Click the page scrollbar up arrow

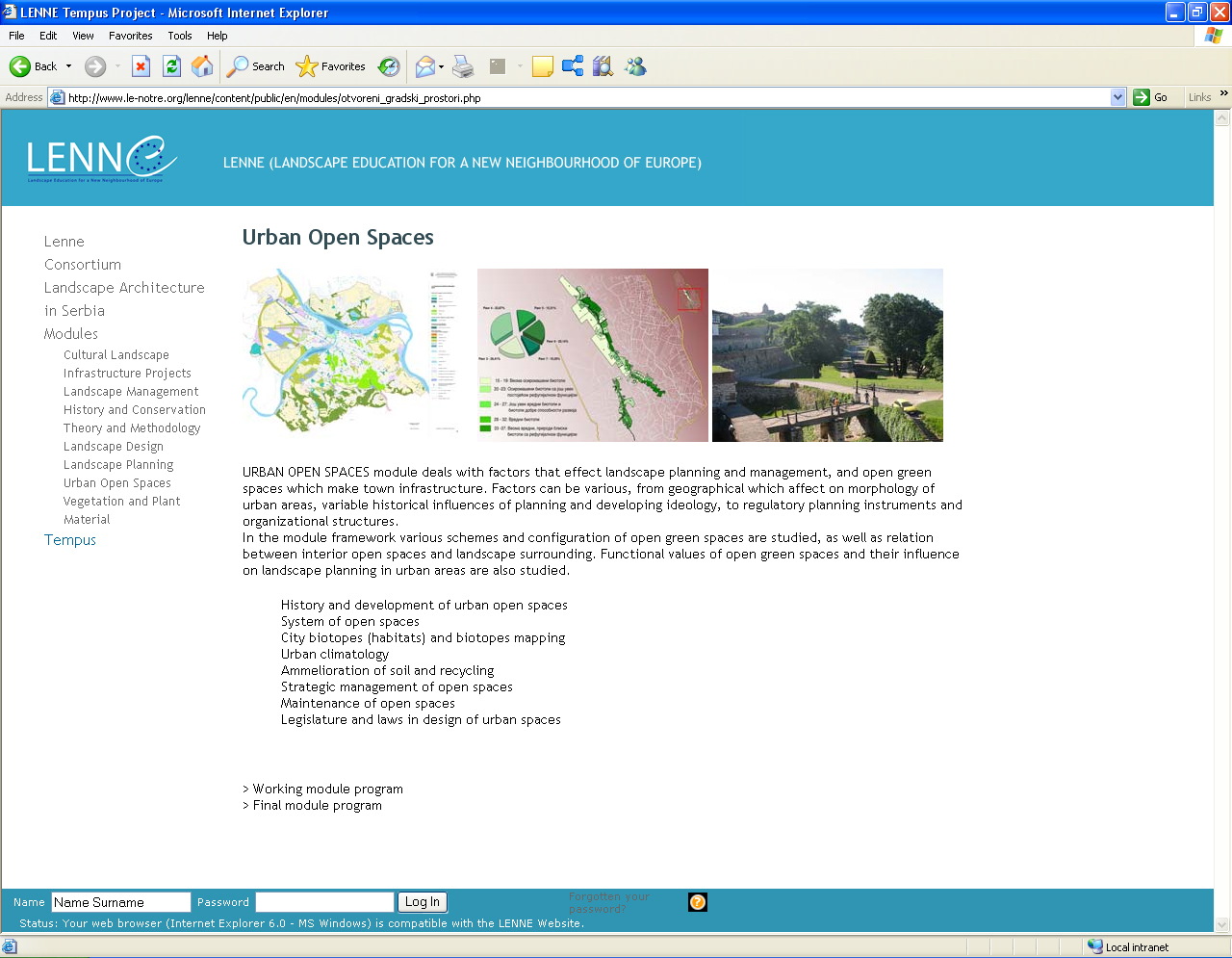click(1222, 118)
